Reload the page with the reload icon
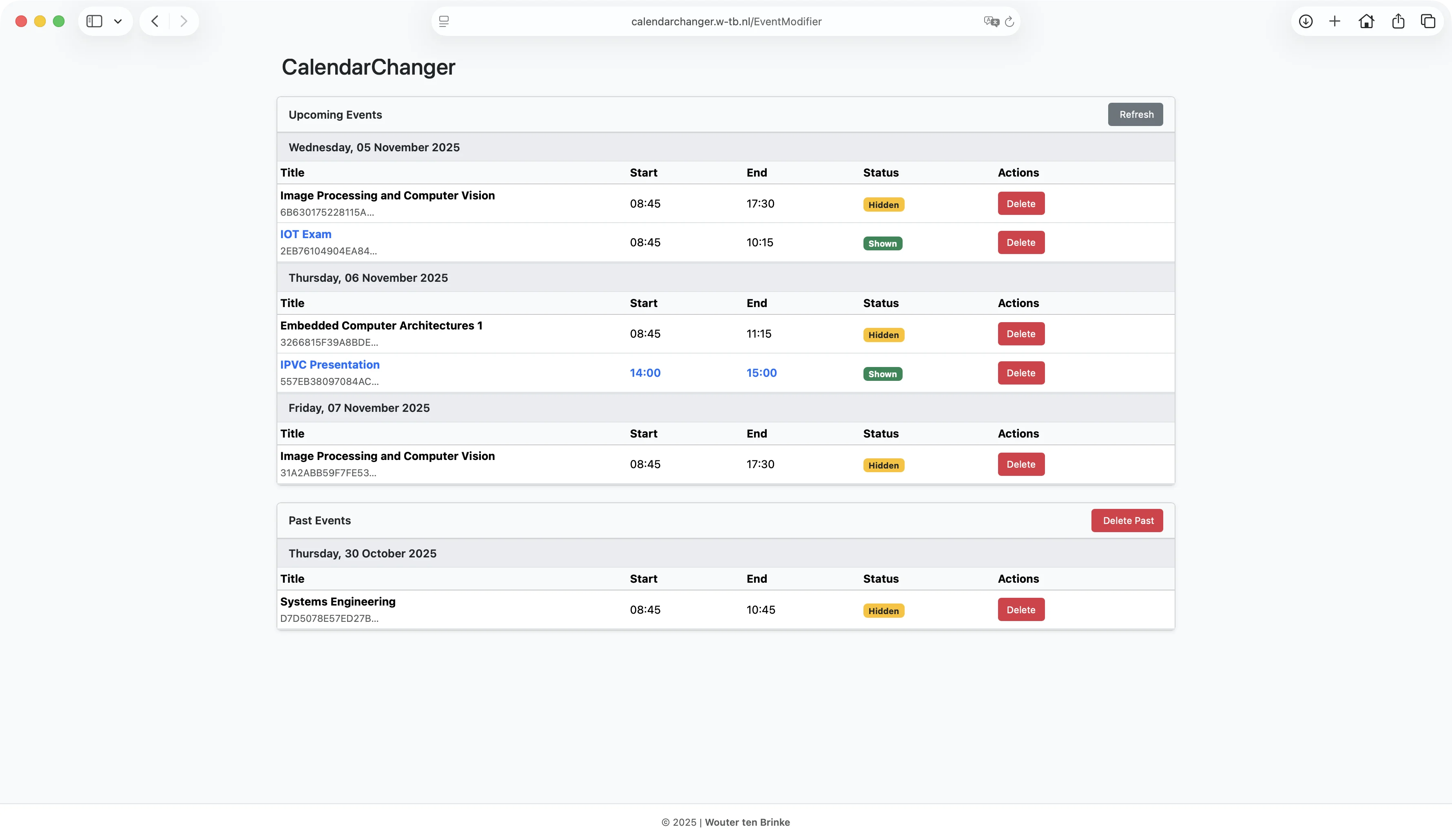The image size is (1452, 840). [x=1009, y=21]
